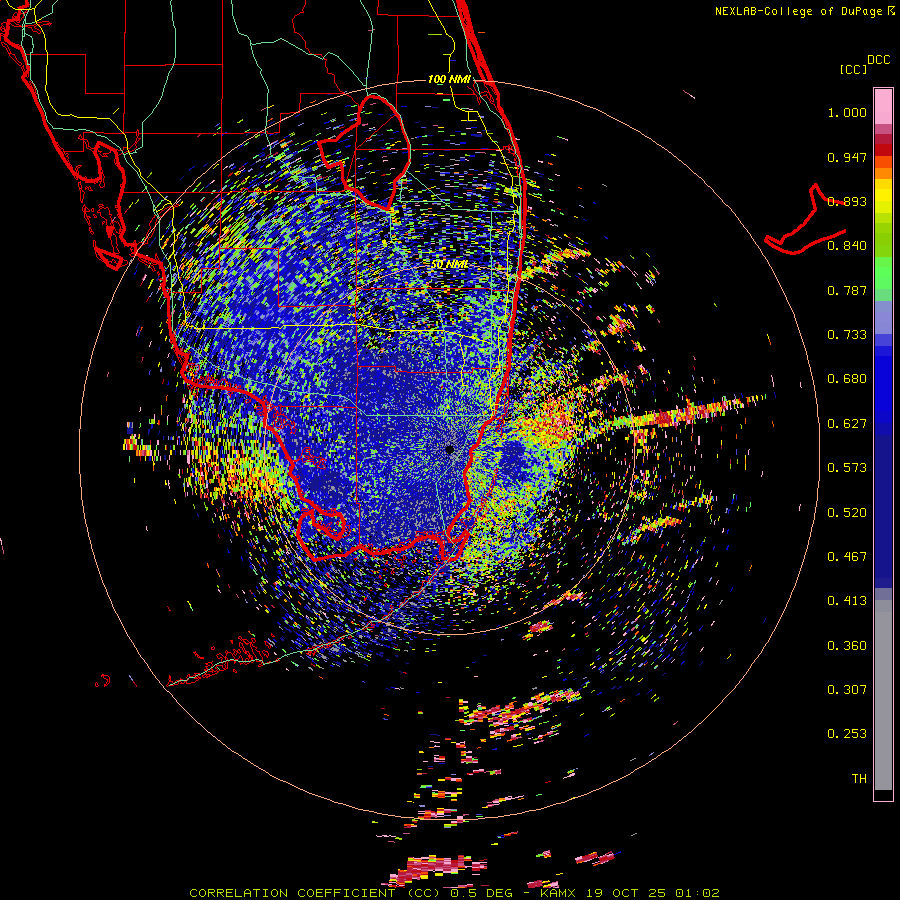The width and height of the screenshot is (900, 900).
Task: Click the 0.467 scale label
Action: [x=847, y=557]
